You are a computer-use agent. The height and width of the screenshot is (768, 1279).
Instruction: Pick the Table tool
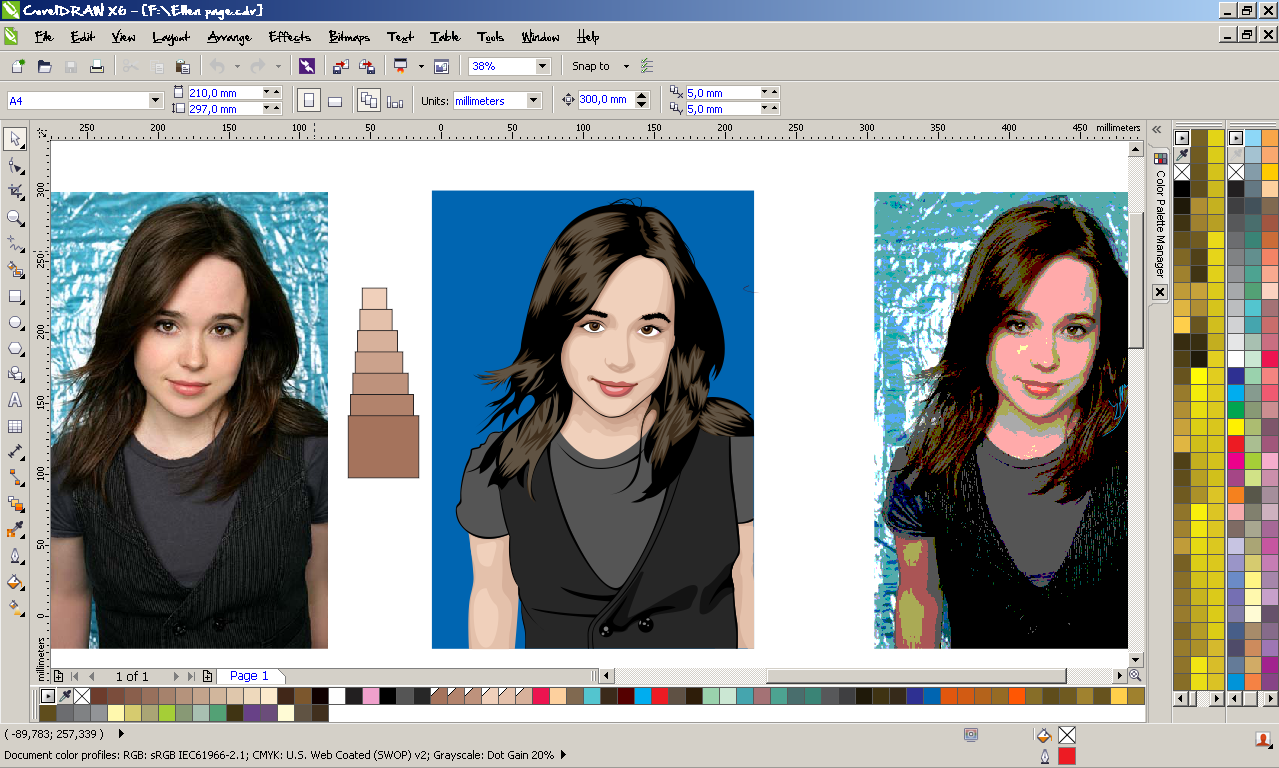[15, 426]
